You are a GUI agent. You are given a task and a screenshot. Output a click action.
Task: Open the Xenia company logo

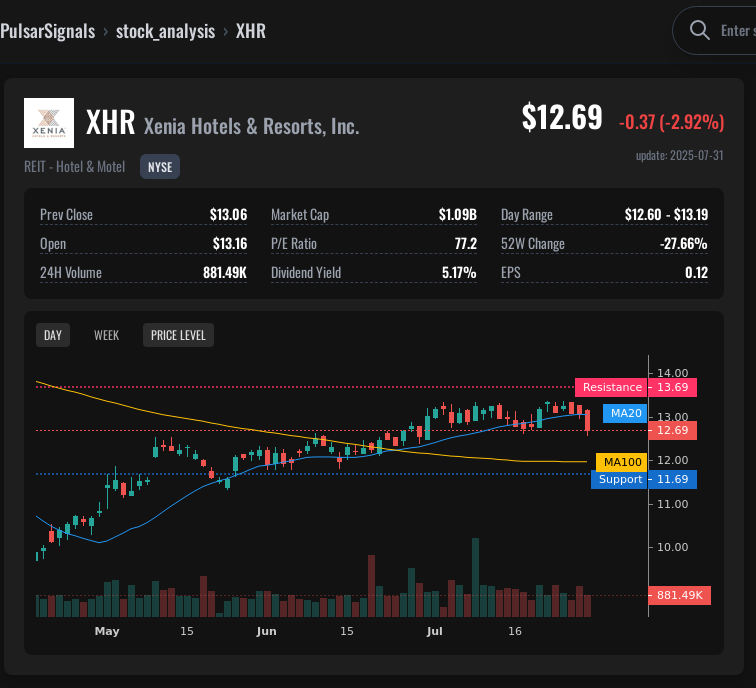[x=49, y=123]
